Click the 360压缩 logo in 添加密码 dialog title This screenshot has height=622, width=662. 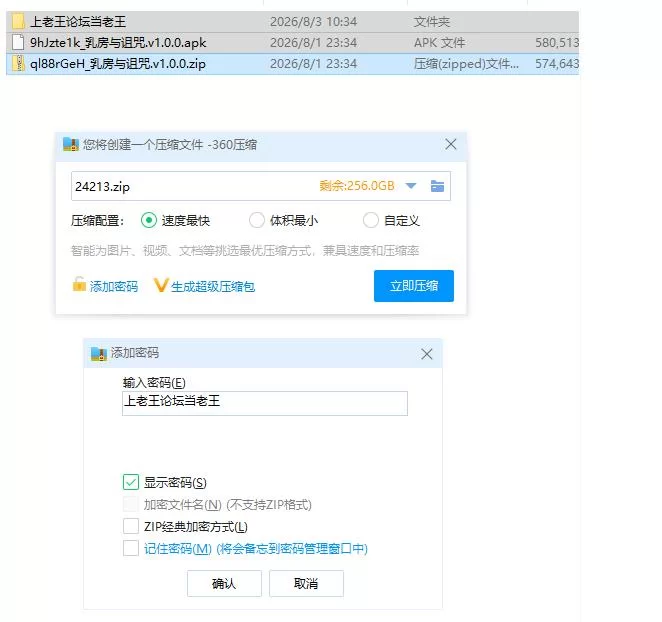[99, 353]
